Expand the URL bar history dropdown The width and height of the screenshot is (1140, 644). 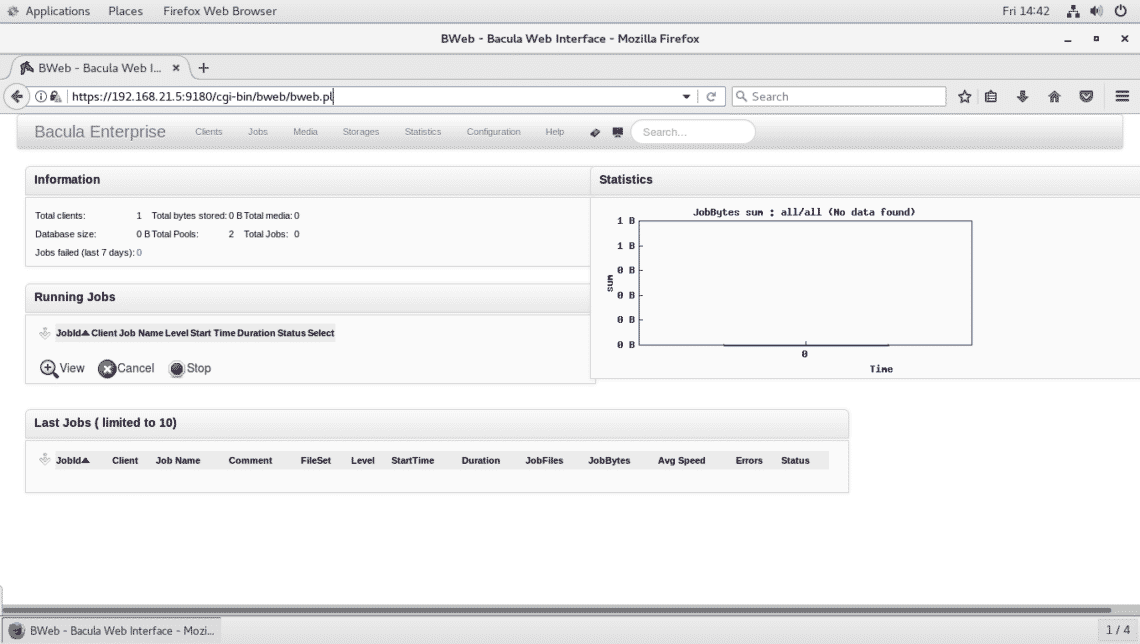point(686,97)
